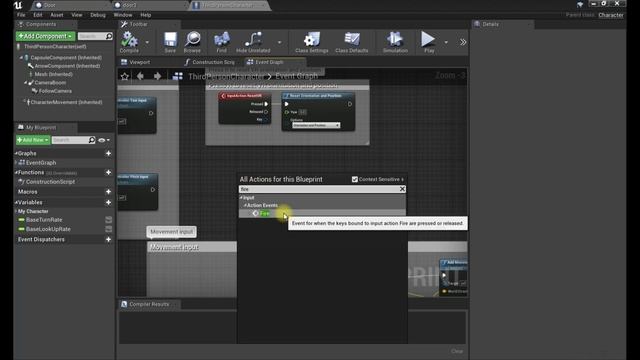Expand toolbar overflow chevron
Screen dimensions: 640x360
pos(463,42)
